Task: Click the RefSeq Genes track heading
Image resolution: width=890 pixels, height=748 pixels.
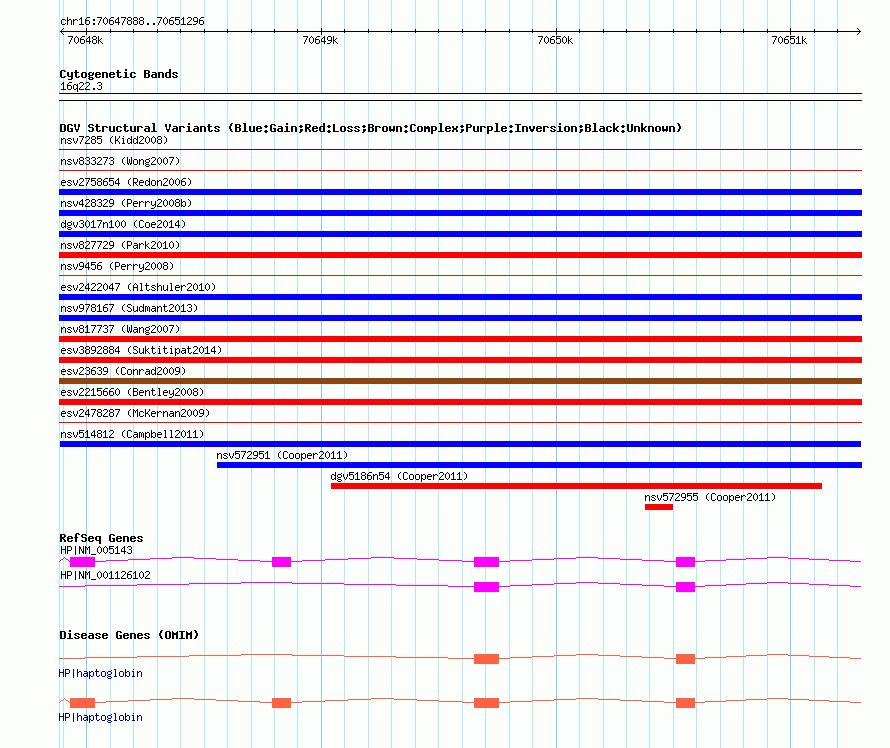Action: coord(101,538)
